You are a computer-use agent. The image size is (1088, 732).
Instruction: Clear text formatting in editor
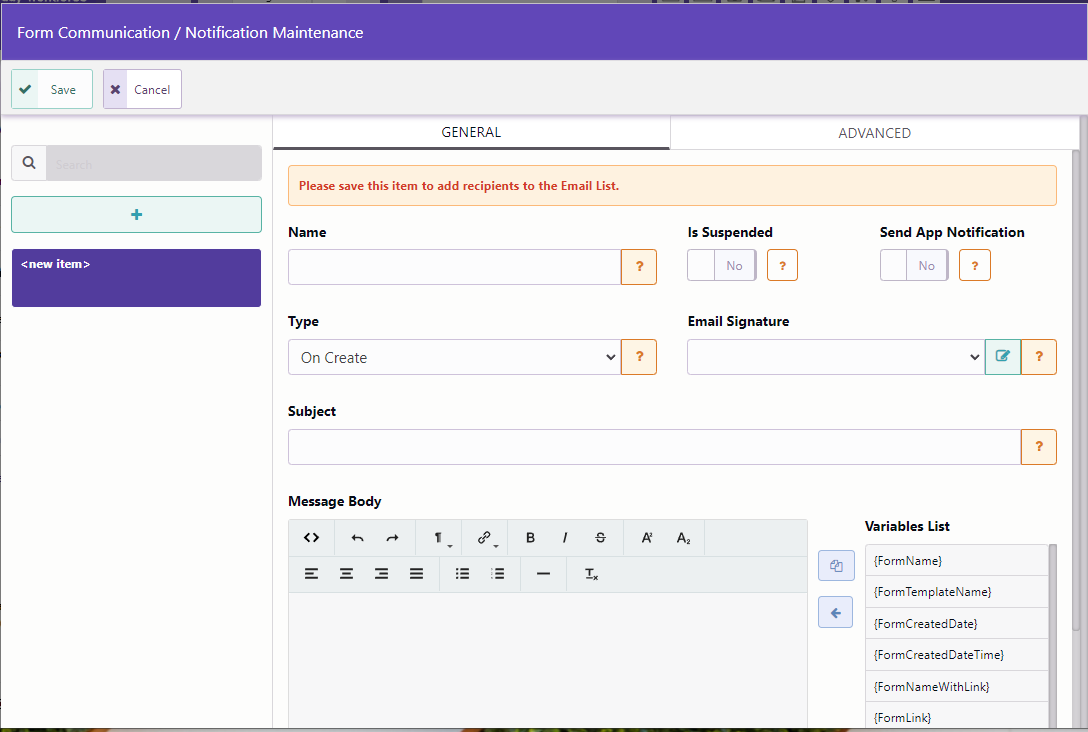[x=591, y=574]
